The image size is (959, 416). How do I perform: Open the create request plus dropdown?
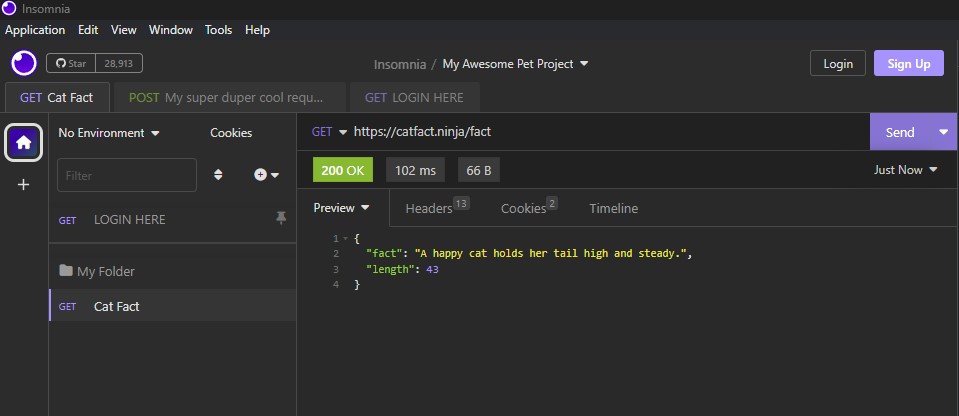pos(266,175)
